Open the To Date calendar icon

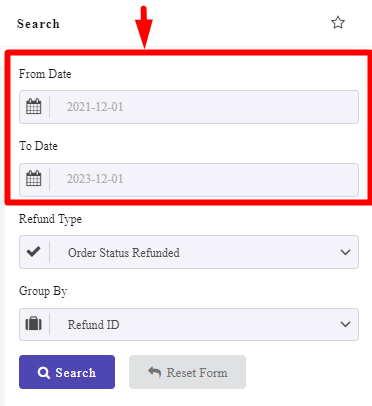(34, 179)
